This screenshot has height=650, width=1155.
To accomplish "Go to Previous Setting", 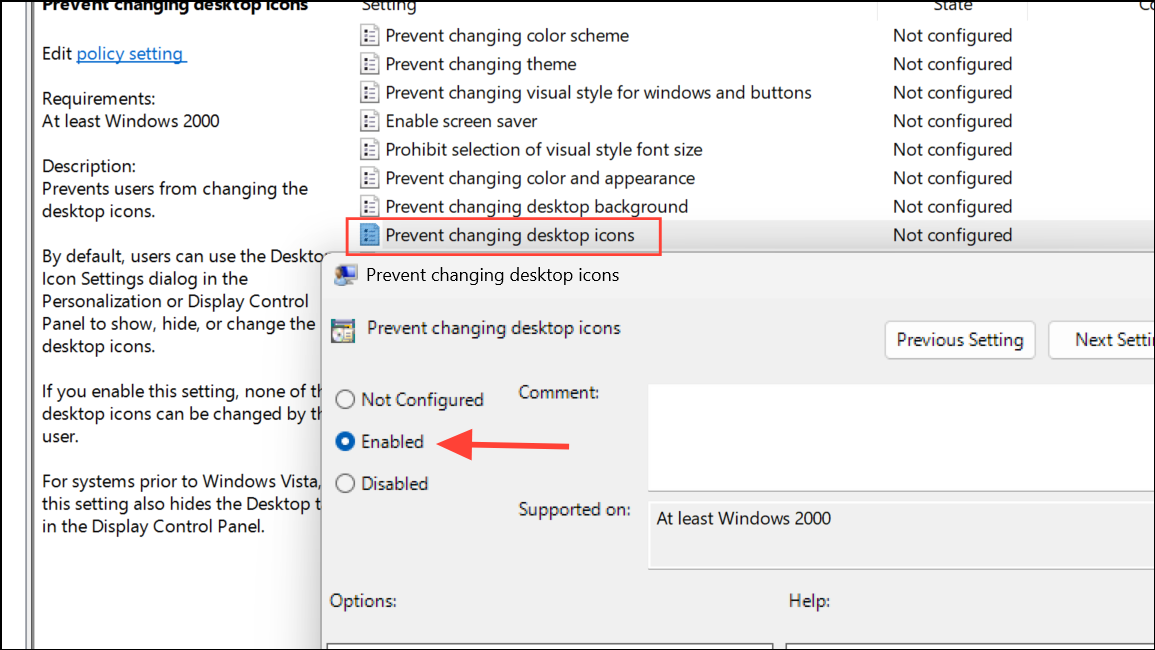I will coord(960,340).
